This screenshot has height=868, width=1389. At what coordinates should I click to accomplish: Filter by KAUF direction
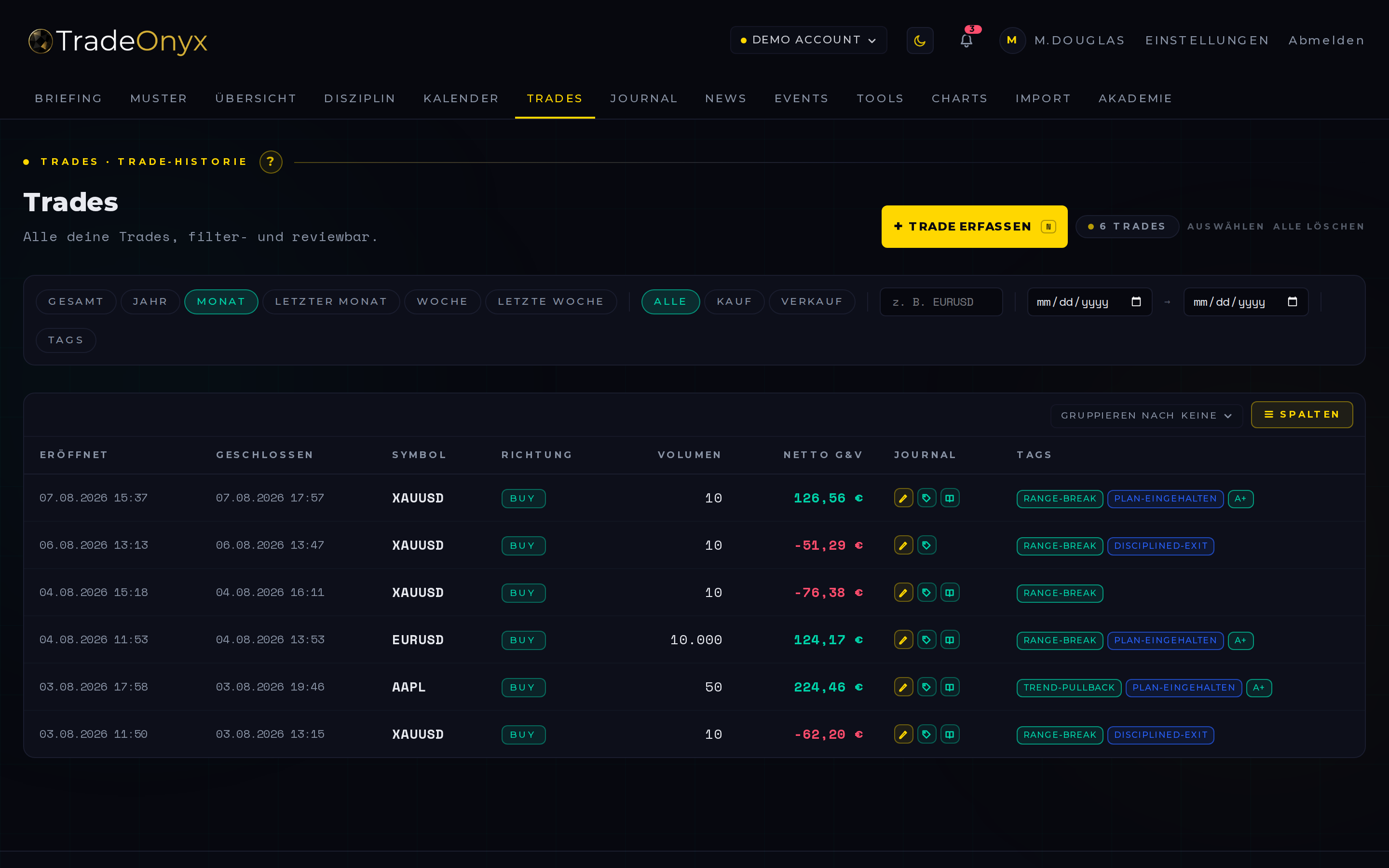734,301
